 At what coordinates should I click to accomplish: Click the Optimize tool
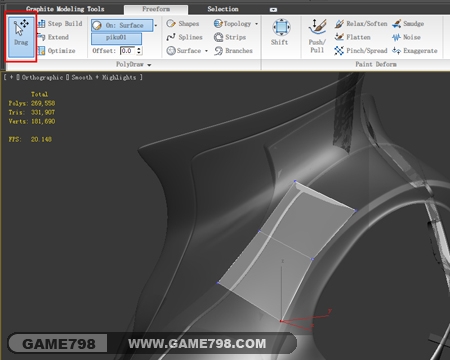click(57, 51)
